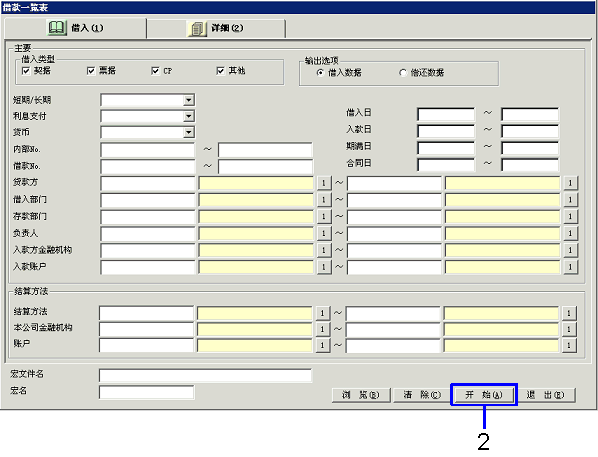
Task: Uncheck the 契据 checkbox
Action: [x=26, y=71]
